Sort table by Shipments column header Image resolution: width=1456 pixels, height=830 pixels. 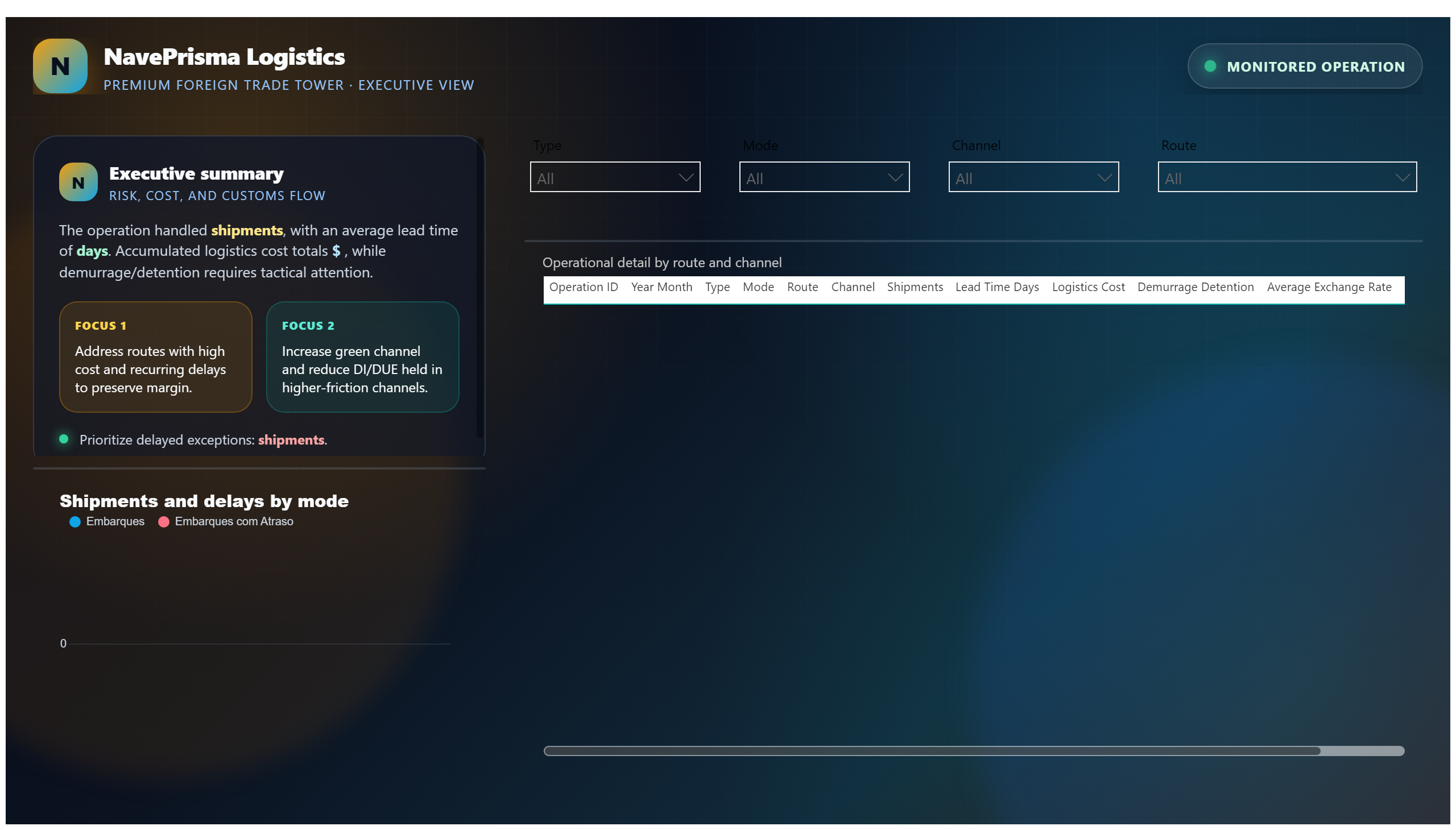pos(915,287)
